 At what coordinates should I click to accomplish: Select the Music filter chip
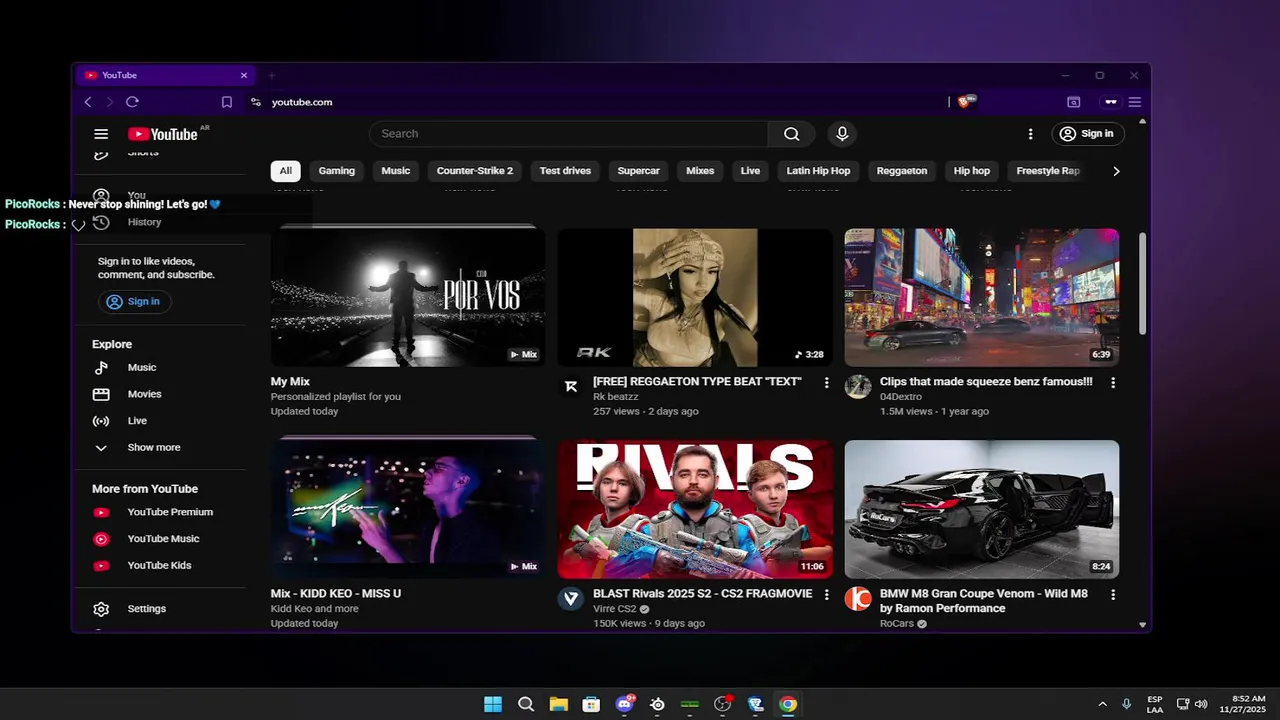click(396, 171)
